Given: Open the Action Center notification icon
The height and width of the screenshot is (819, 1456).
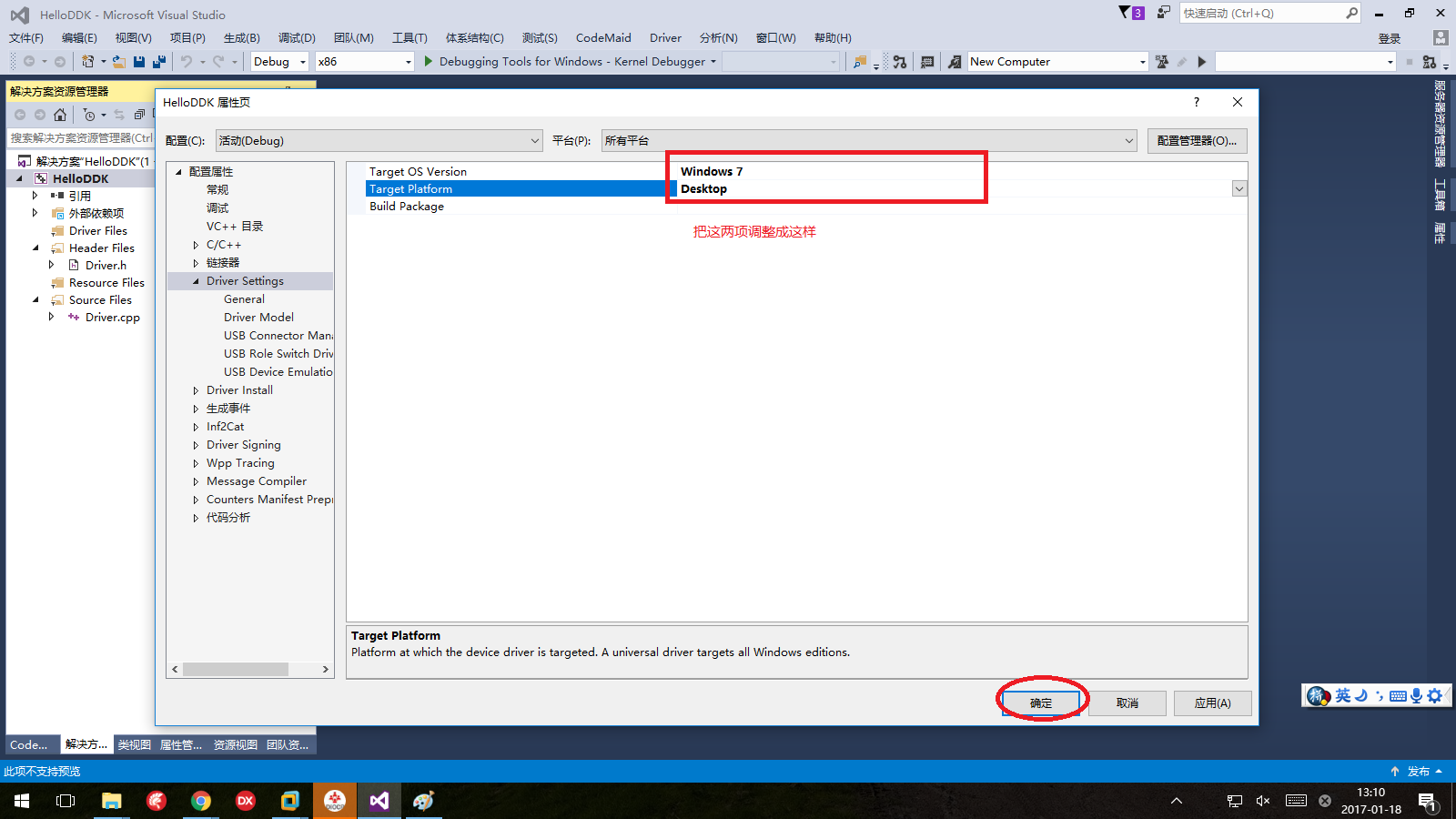Looking at the screenshot, I should tap(1427, 801).
